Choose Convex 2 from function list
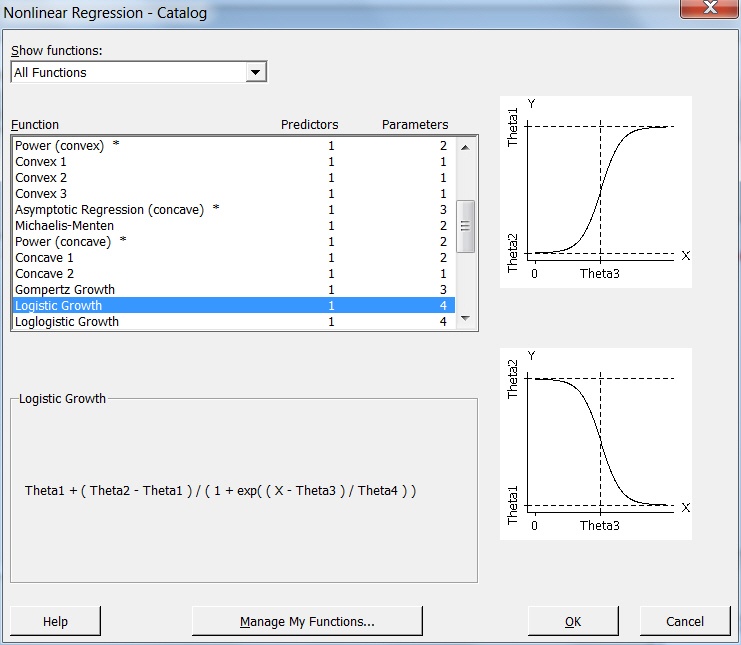This screenshot has height=645, width=741. pos(41,178)
